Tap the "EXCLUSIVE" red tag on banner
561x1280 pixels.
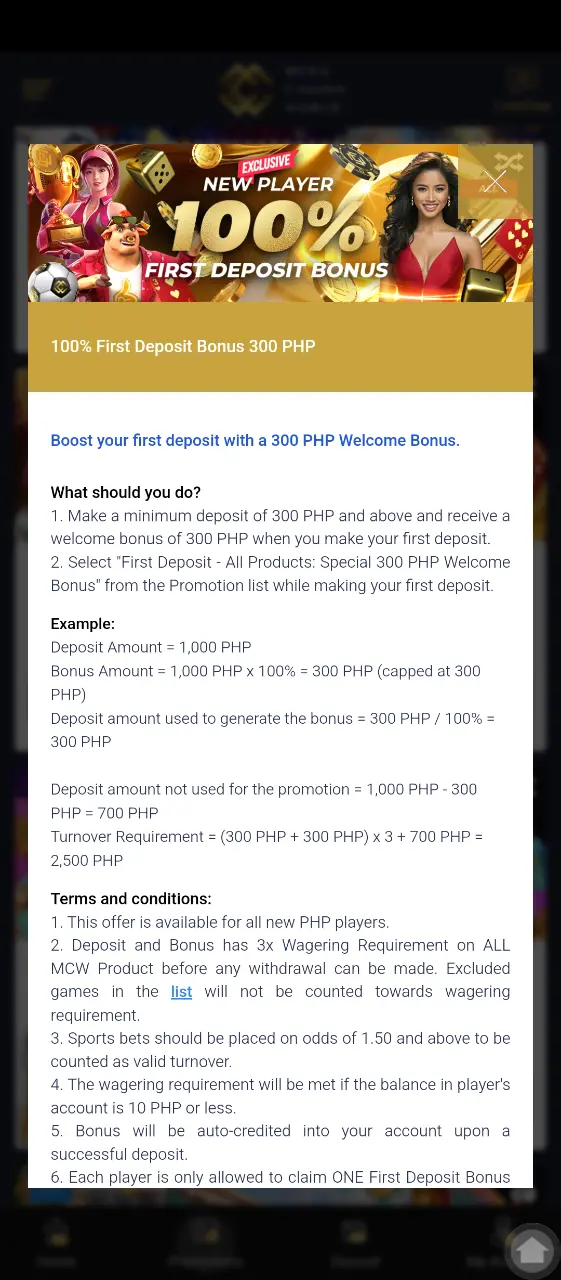pyautogui.click(x=265, y=164)
